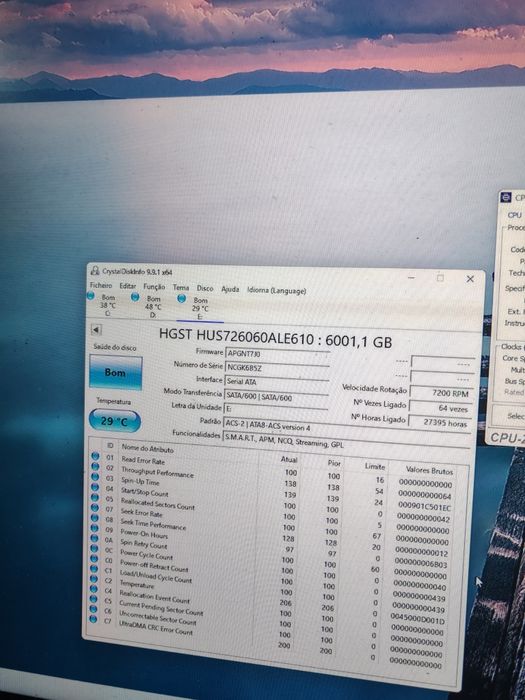The width and height of the screenshot is (525, 700).
Task: Click status circle for Power-On Hours row
Action: 94,528
